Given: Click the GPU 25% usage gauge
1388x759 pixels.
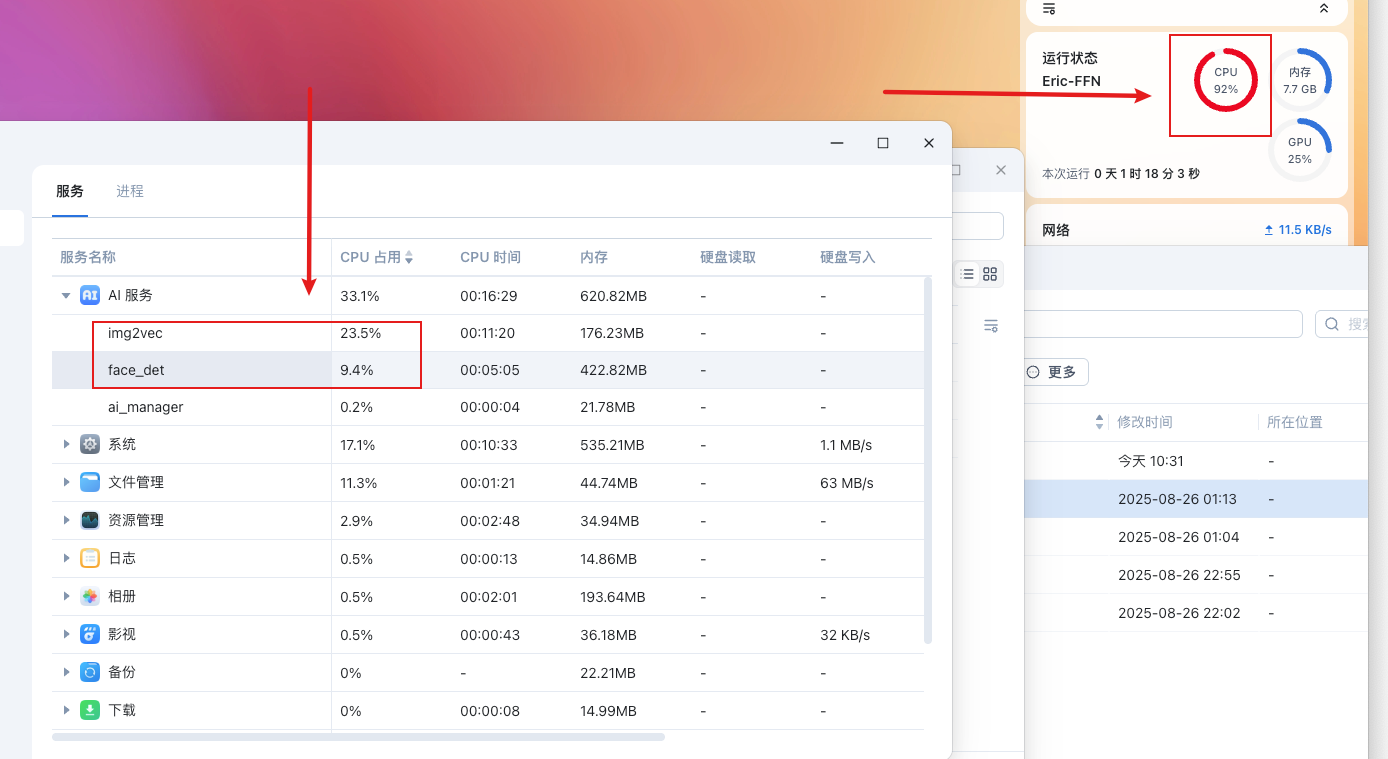Looking at the screenshot, I should click(x=1300, y=150).
